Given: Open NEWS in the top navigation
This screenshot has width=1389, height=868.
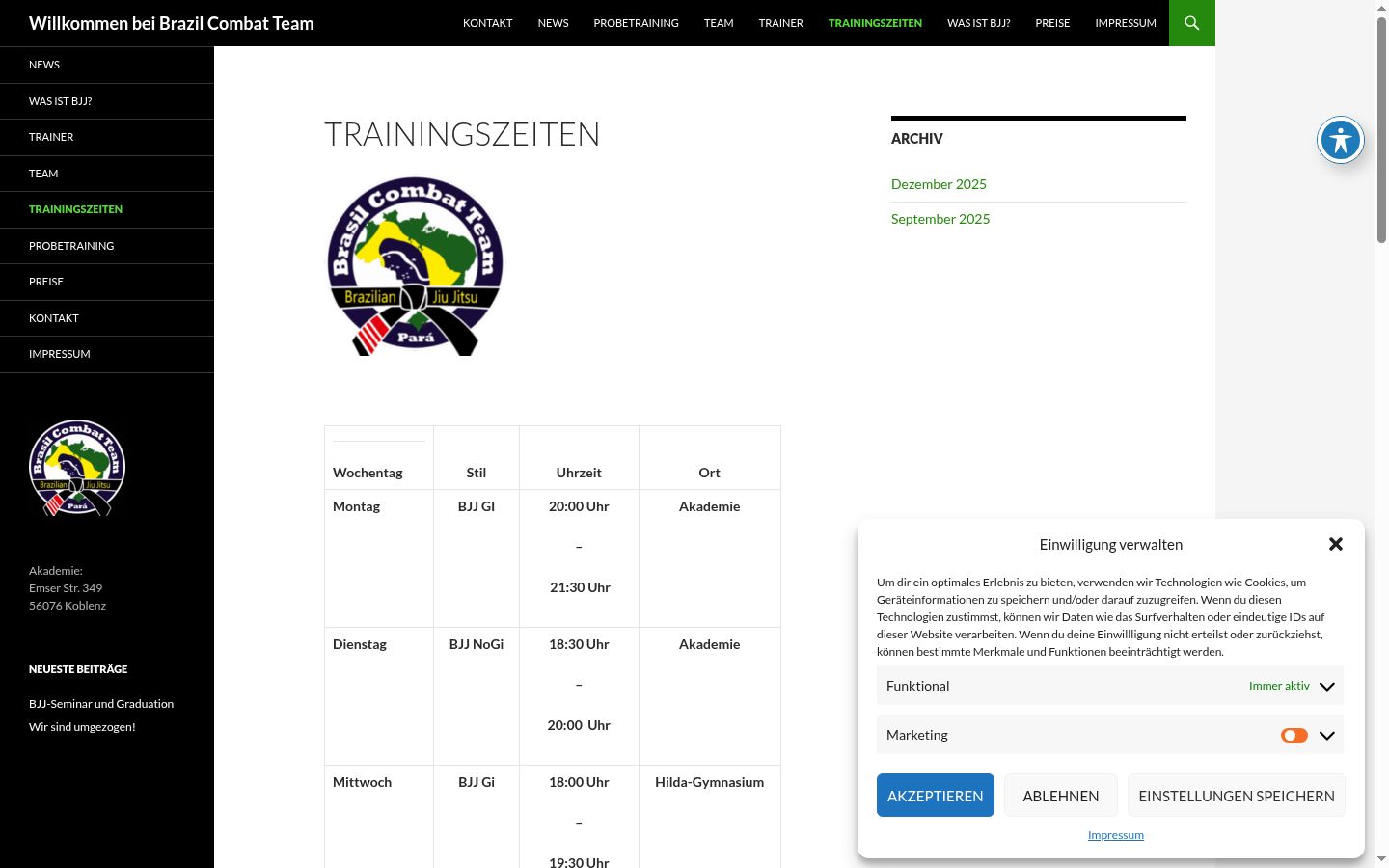Looking at the screenshot, I should (x=553, y=23).
